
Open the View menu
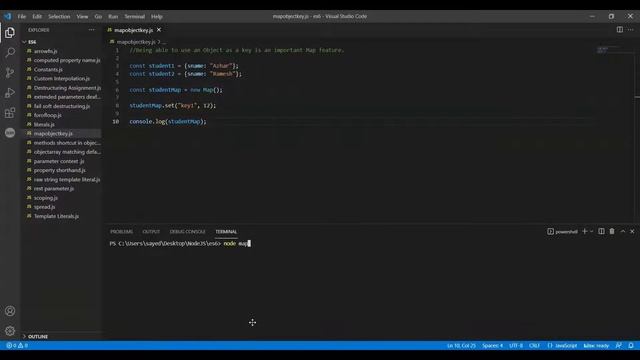(x=82, y=16)
